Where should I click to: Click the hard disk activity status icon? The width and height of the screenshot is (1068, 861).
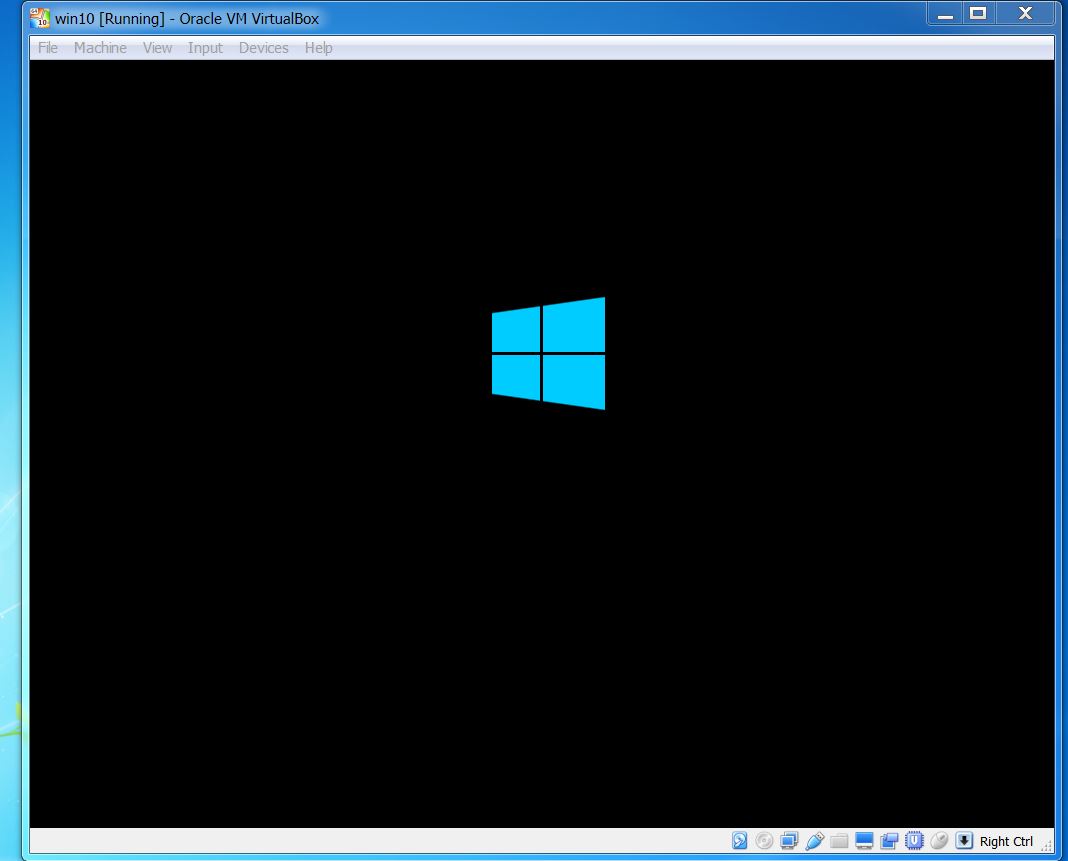pos(740,841)
